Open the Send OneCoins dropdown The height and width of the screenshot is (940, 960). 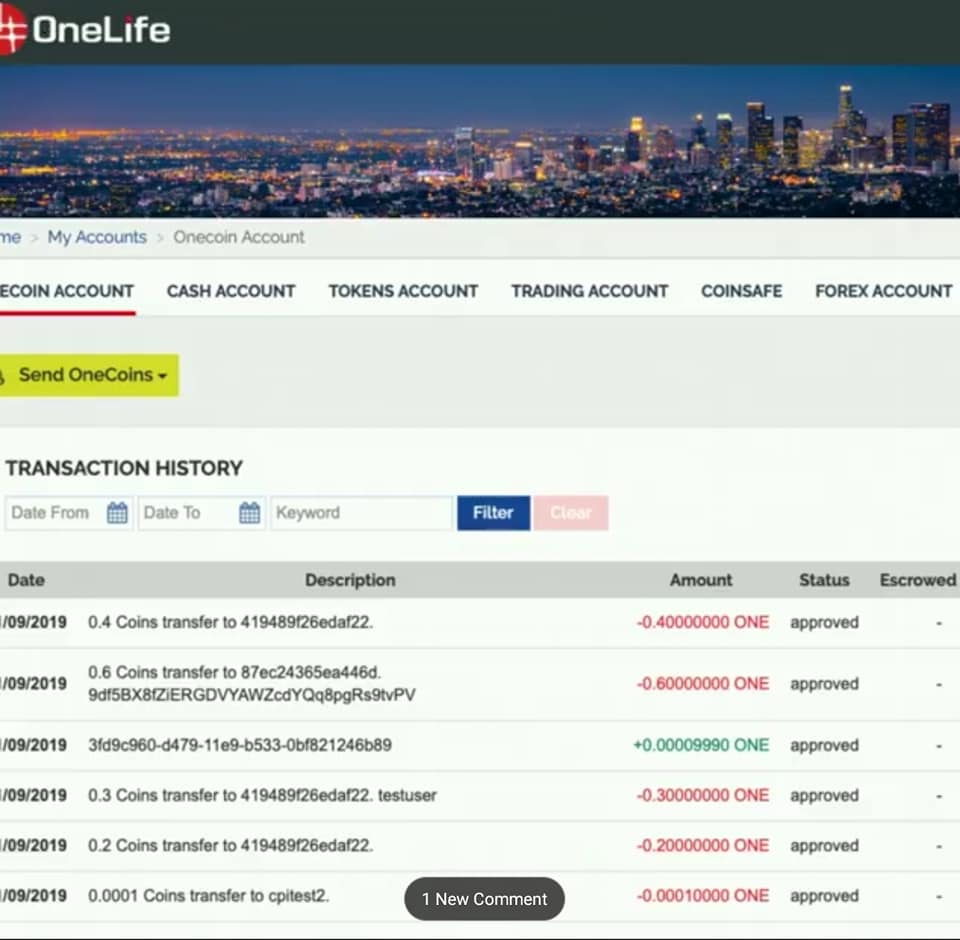[x=89, y=375]
